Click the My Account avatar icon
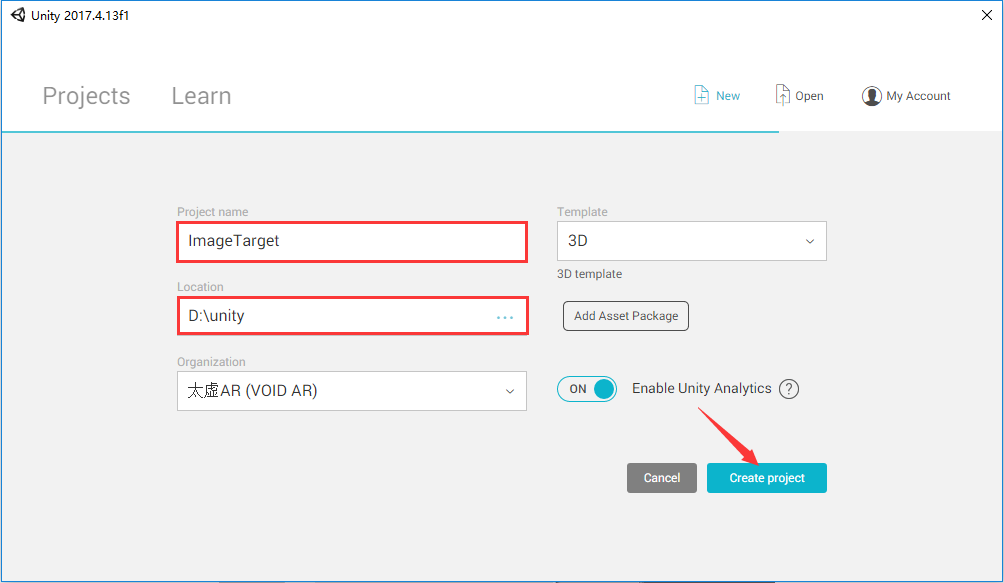1004x583 pixels. [x=871, y=96]
